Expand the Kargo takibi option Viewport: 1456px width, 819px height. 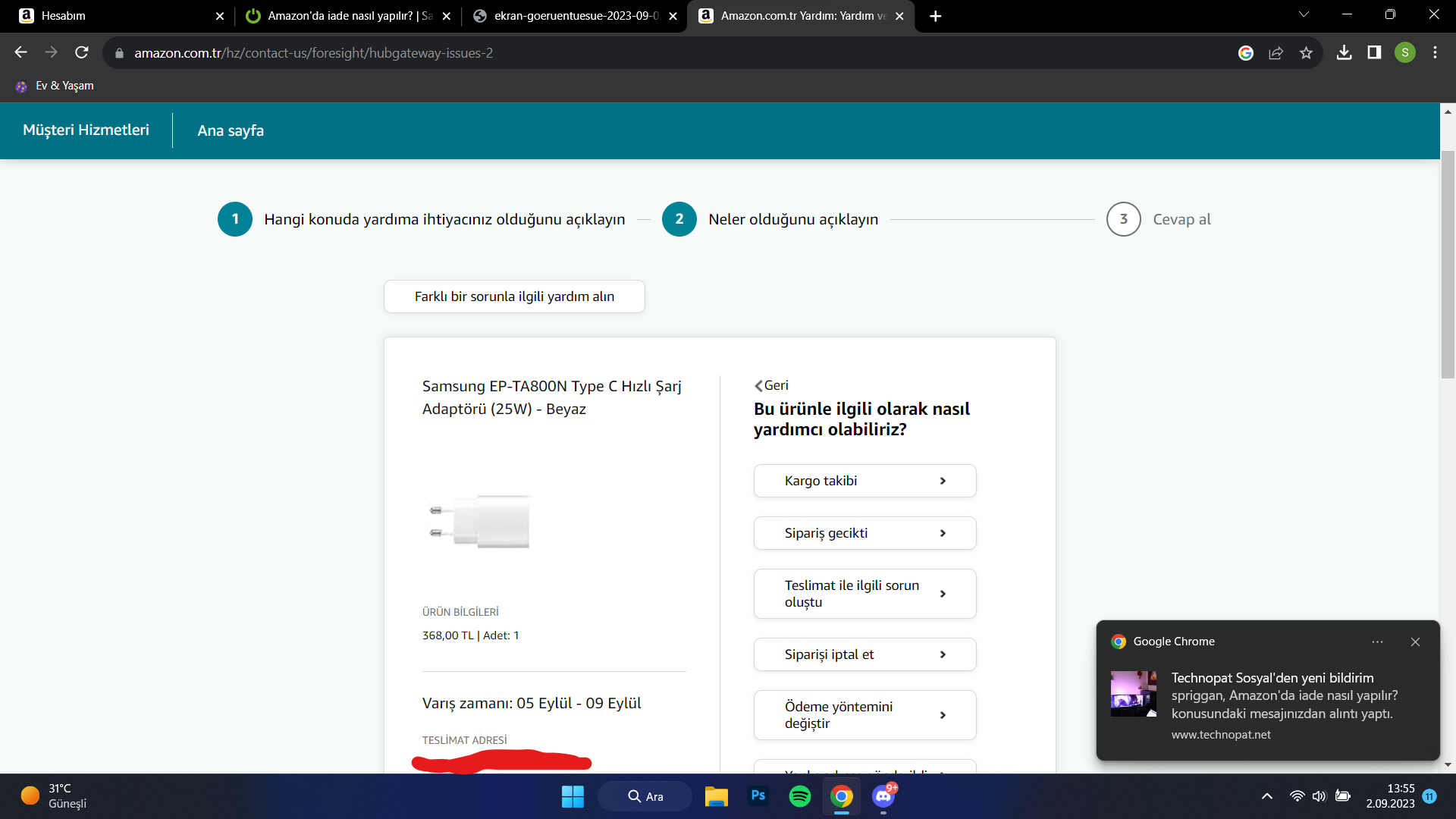pyautogui.click(x=864, y=481)
